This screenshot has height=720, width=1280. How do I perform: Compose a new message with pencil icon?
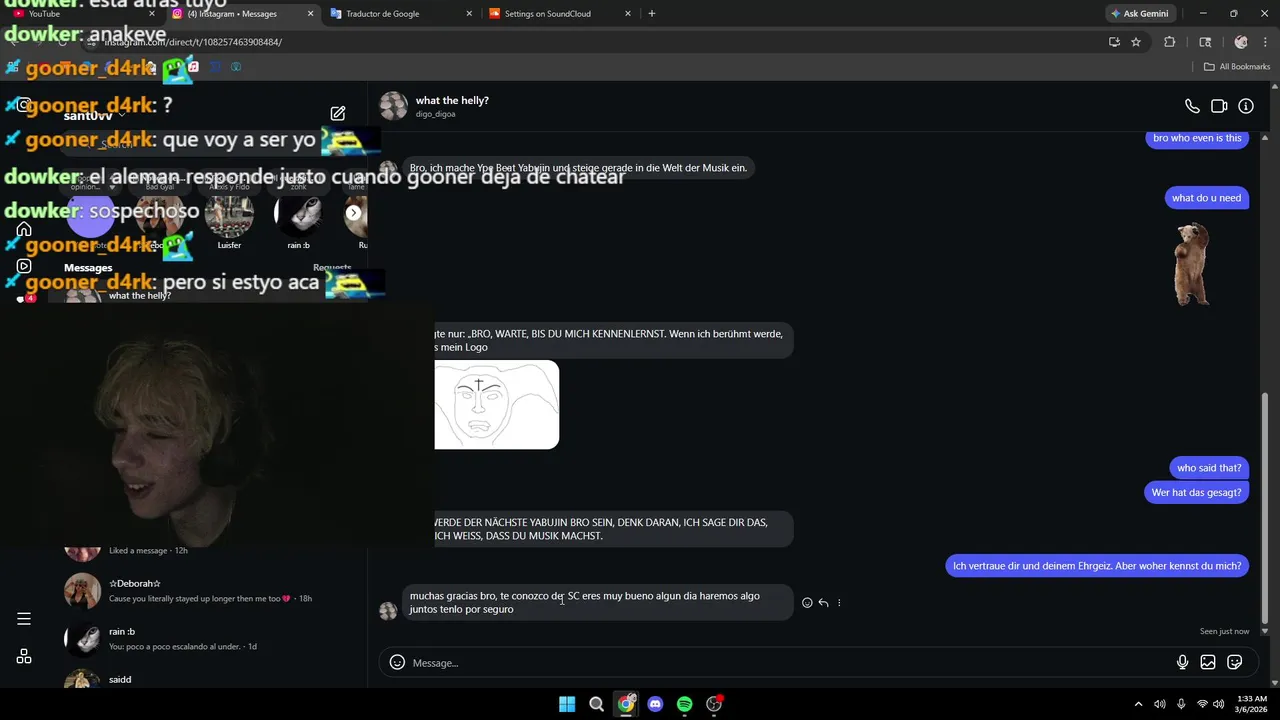pyautogui.click(x=338, y=114)
